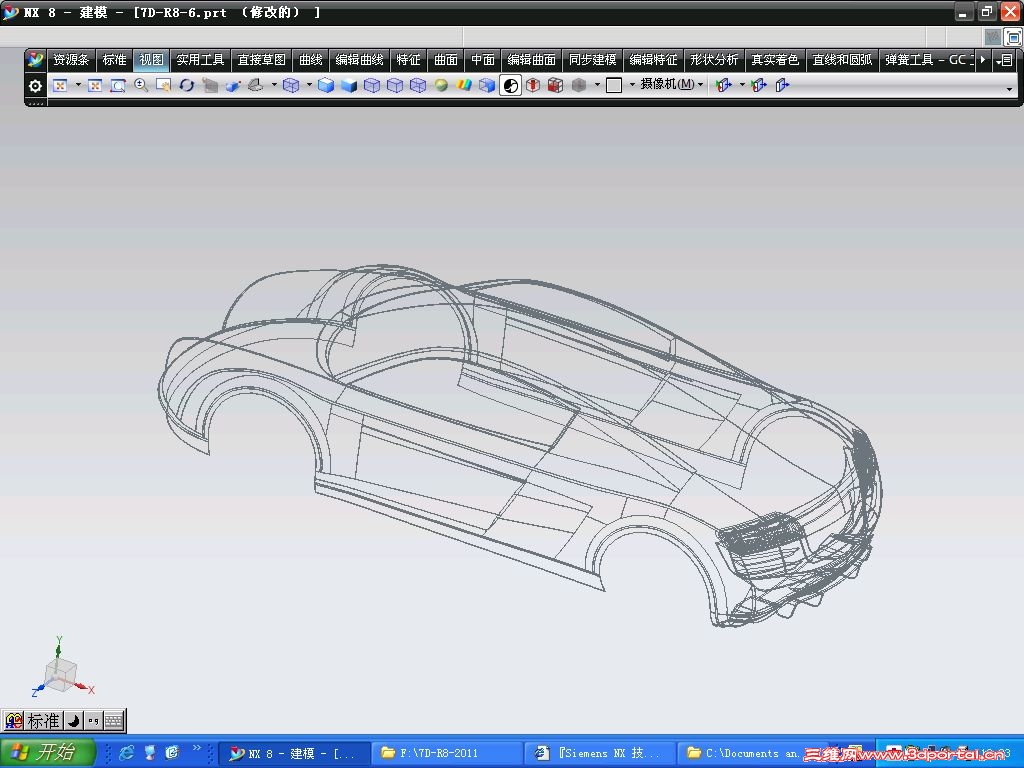The image size is (1024, 768).
Task: Open dropdown arrow beside first Fit icon
Action: pos(78,85)
